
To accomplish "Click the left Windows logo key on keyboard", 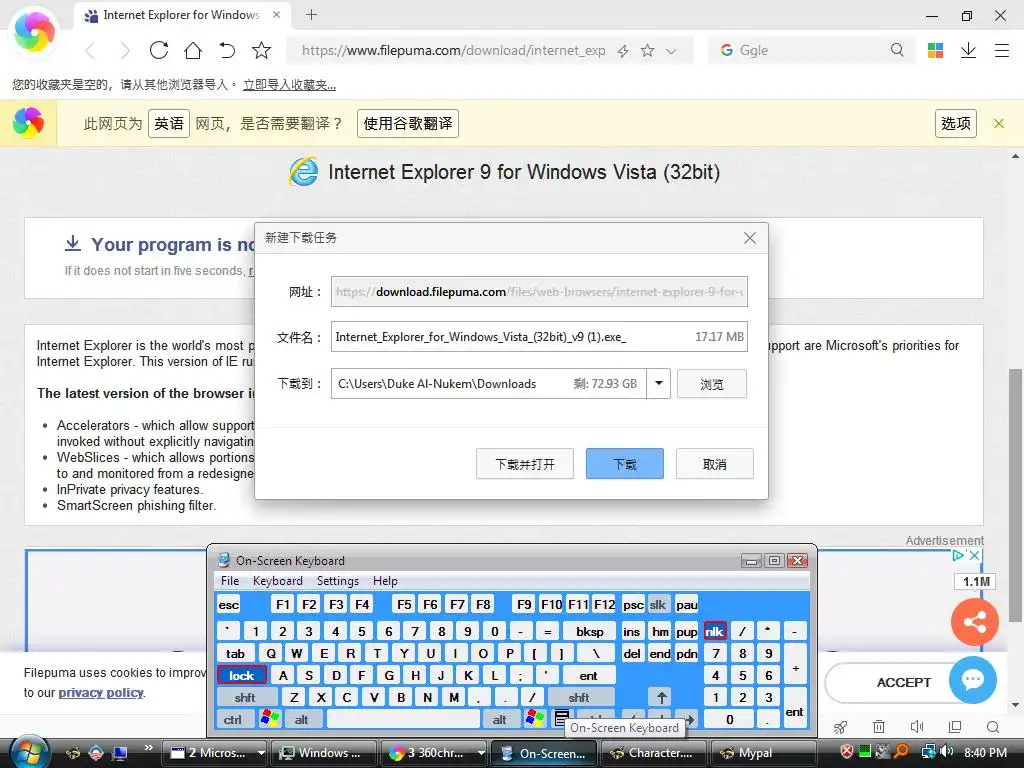I will coord(269,719).
